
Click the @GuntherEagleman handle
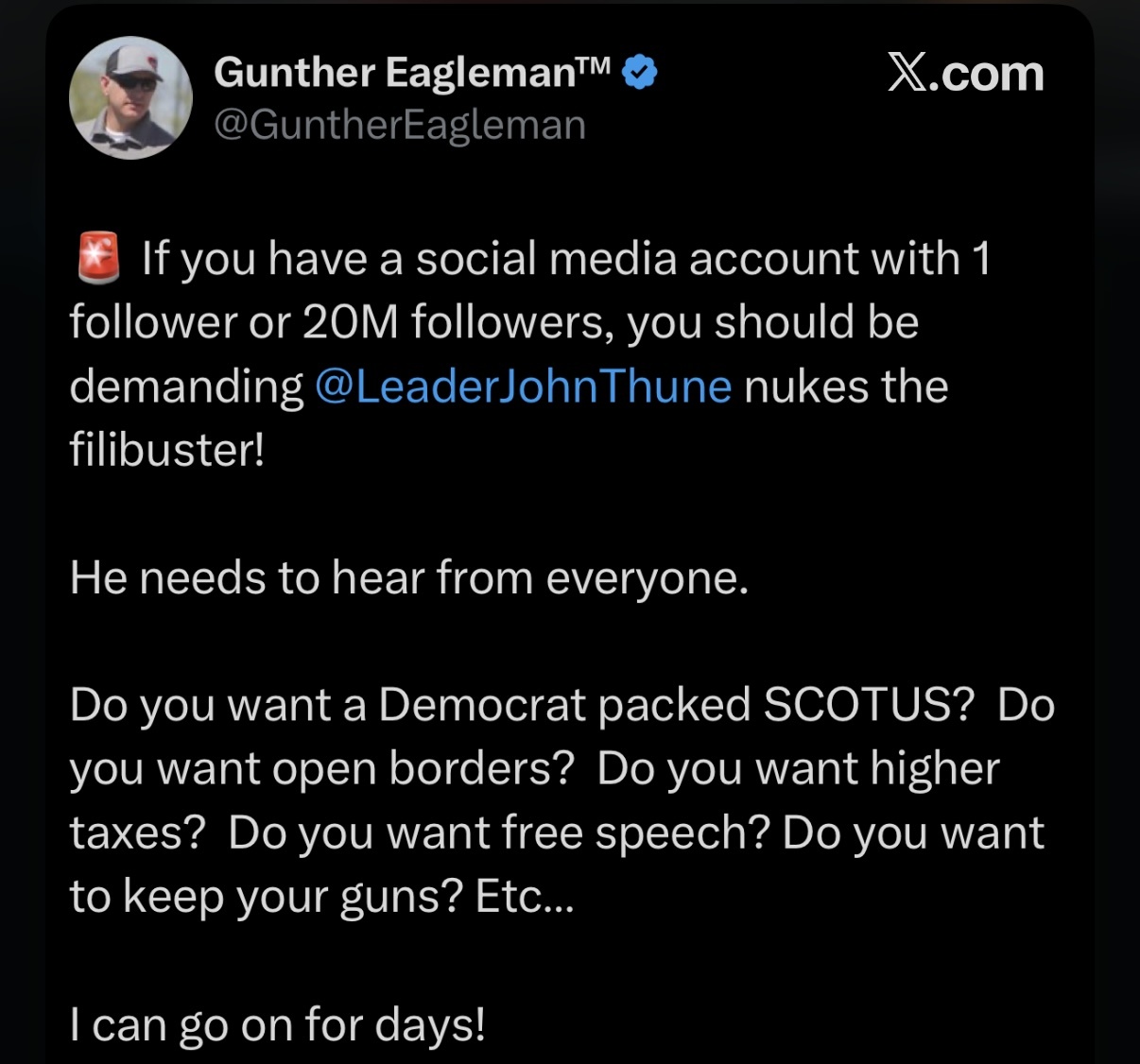click(400, 125)
